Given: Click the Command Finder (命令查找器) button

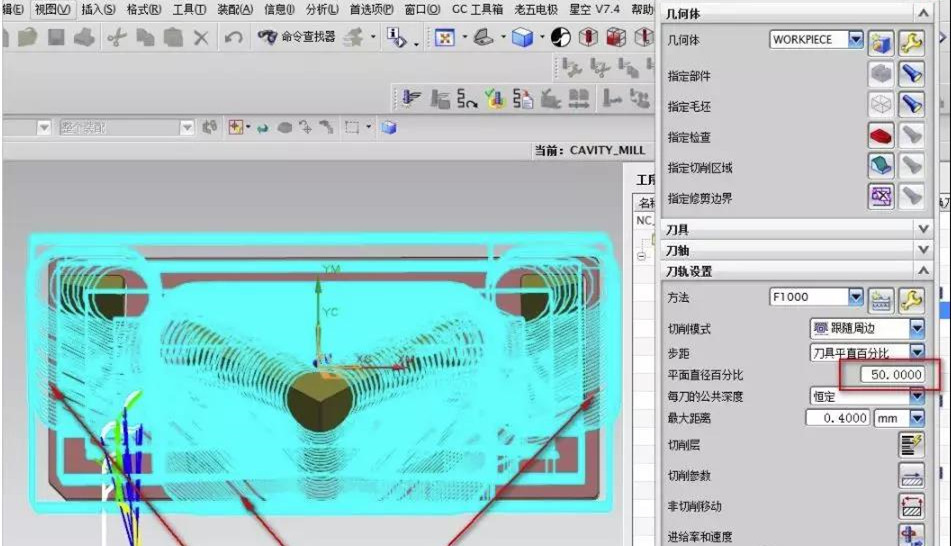Looking at the screenshot, I should pyautogui.click(x=296, y=37).
